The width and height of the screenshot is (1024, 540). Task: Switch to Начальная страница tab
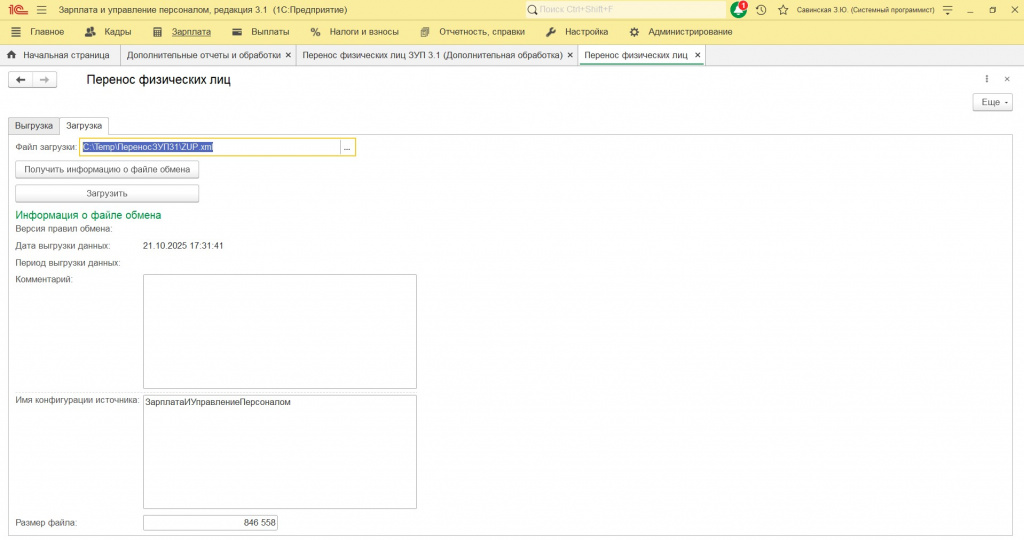pos(59,55)
